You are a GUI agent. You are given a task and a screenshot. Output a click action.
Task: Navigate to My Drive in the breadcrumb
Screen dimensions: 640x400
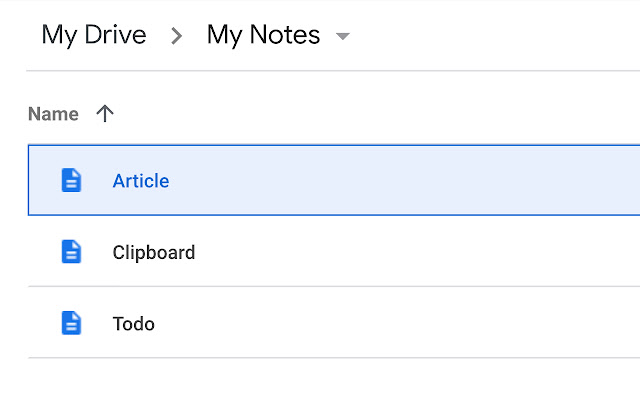coord(94,35)
